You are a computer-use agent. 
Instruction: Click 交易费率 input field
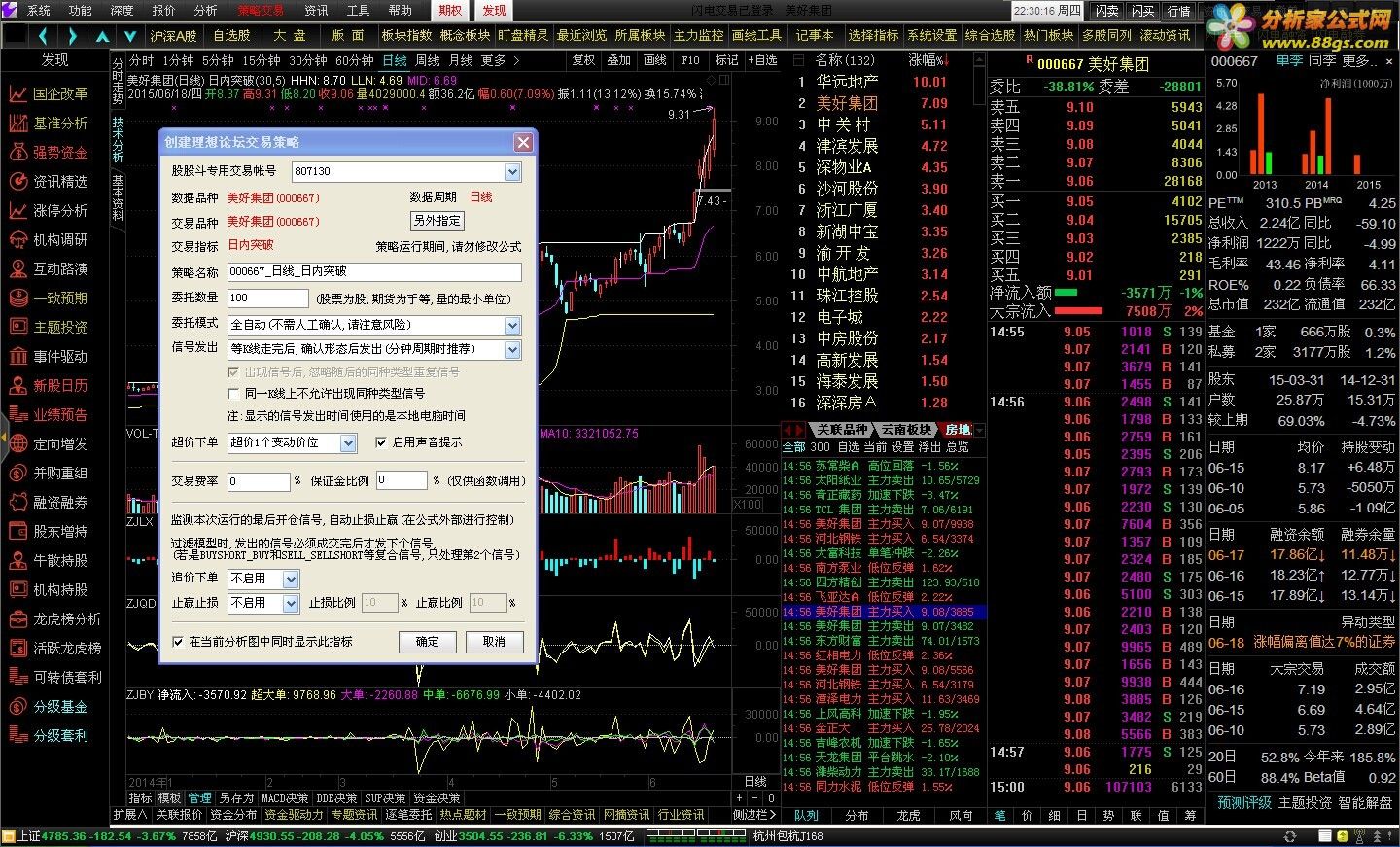(259, 481)
